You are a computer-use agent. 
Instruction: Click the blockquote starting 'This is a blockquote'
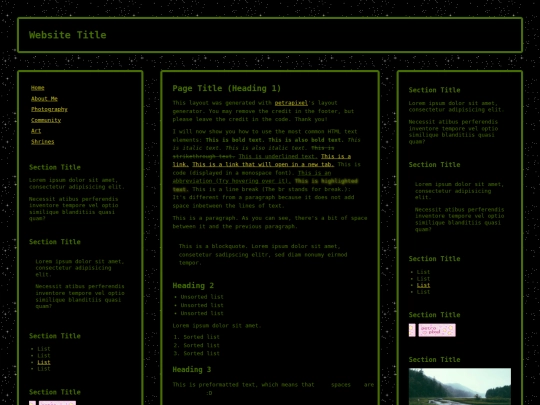263,255
